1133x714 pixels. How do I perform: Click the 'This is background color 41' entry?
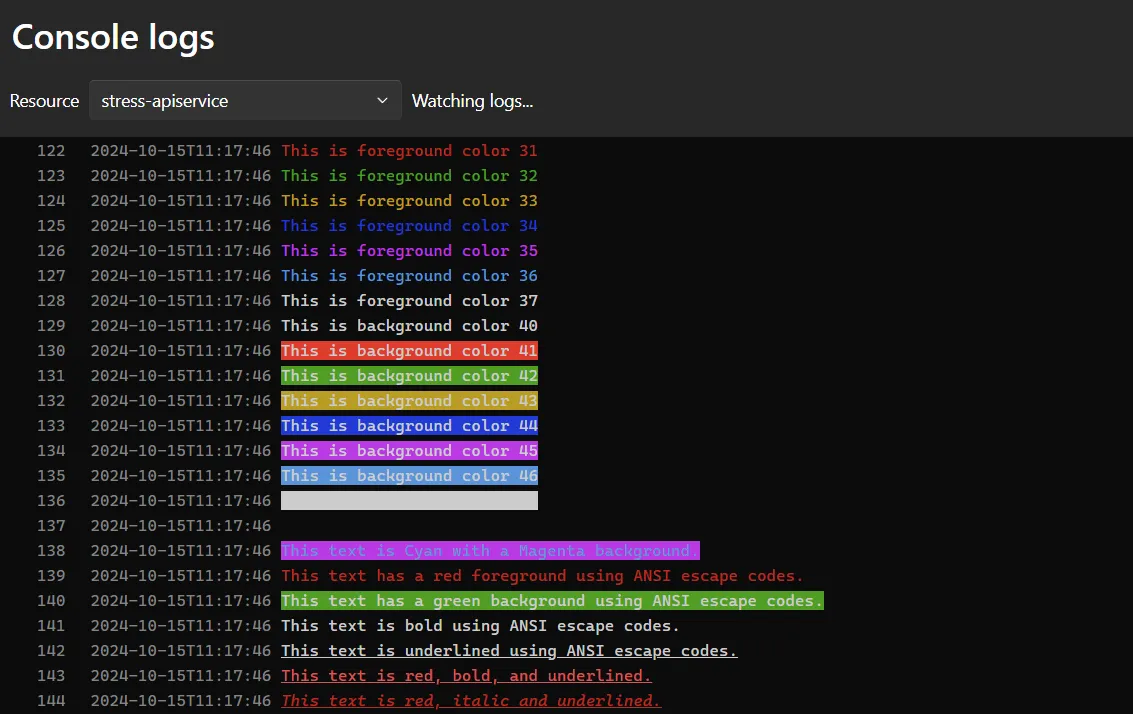(x=409, y=350)
